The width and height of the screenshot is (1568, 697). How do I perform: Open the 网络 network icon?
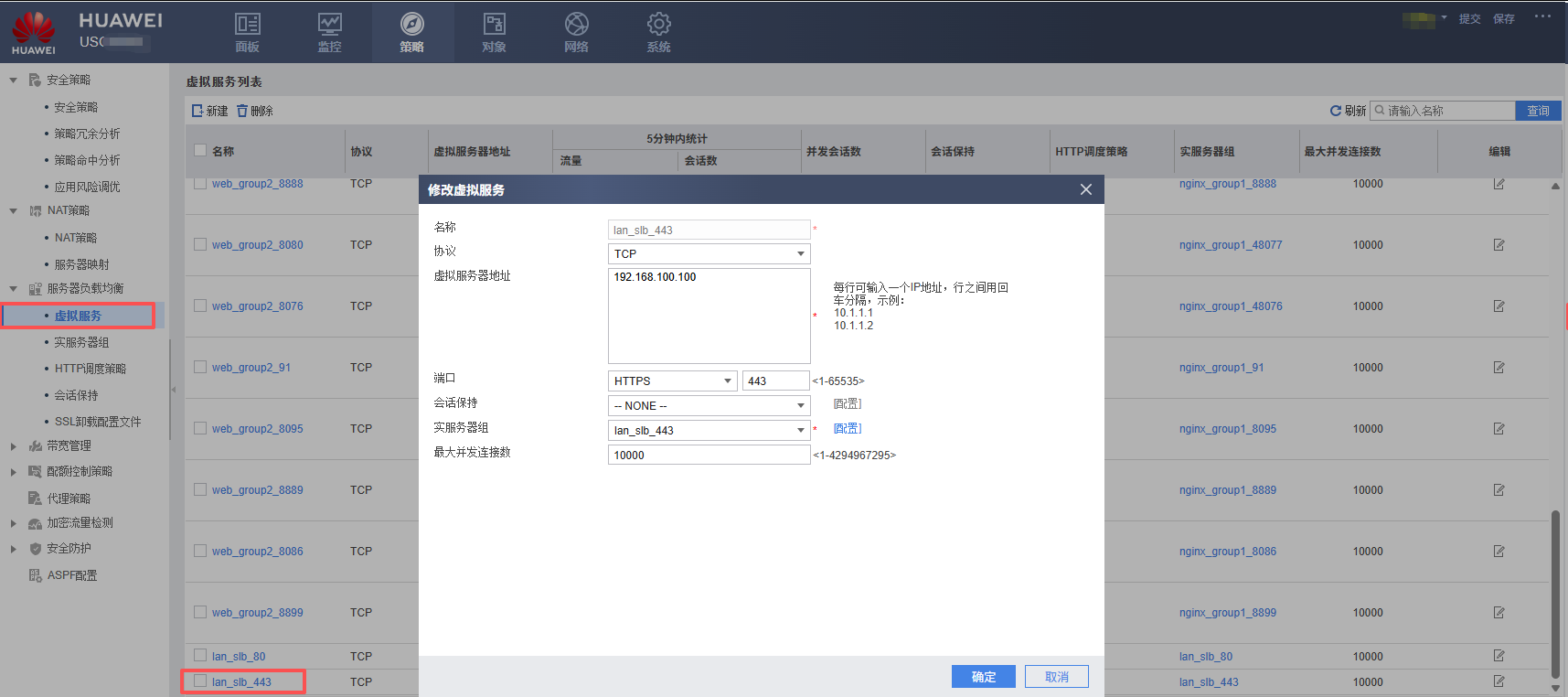577,24
